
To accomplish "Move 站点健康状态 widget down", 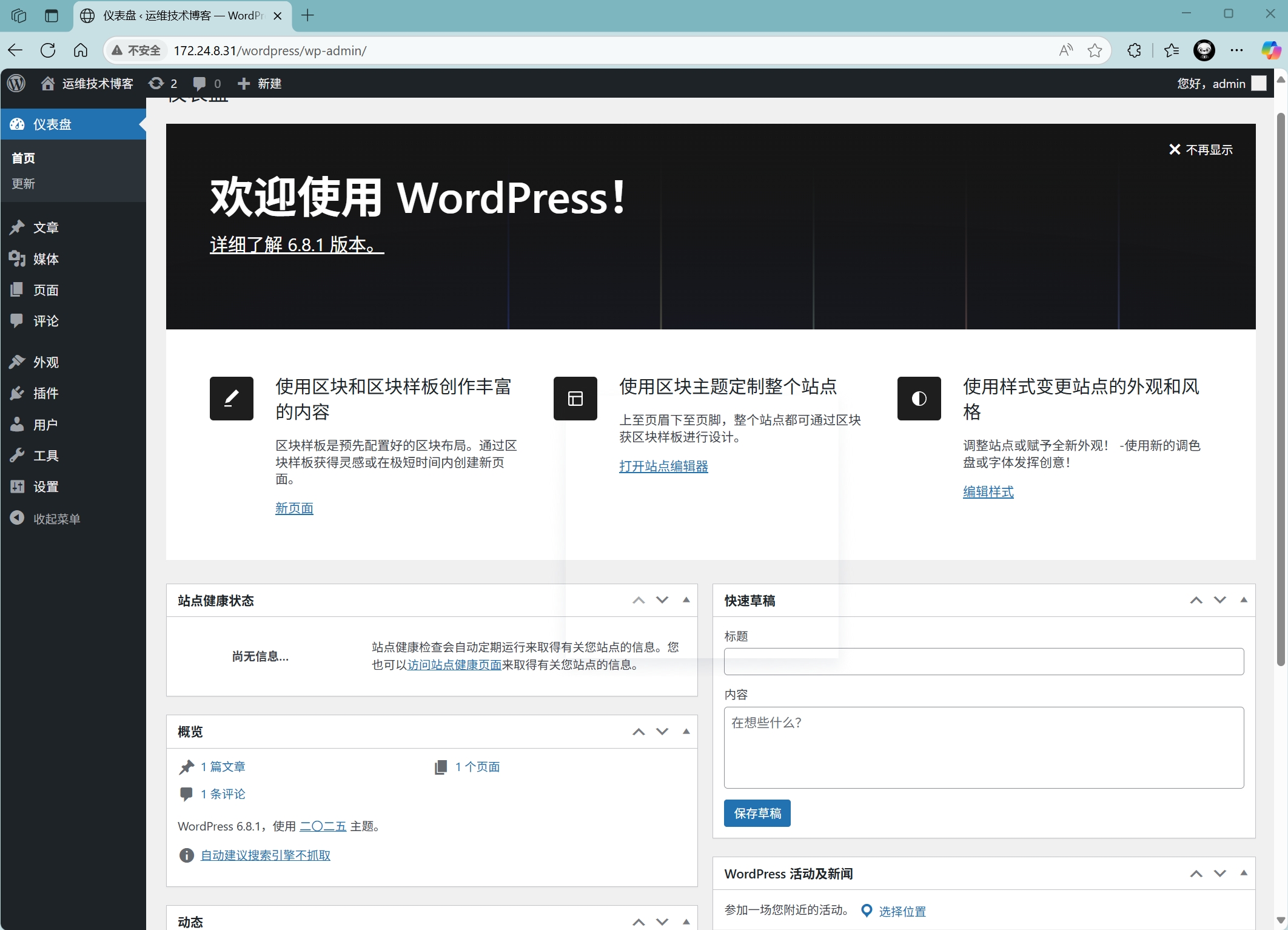I will click(x=662, y=600).
